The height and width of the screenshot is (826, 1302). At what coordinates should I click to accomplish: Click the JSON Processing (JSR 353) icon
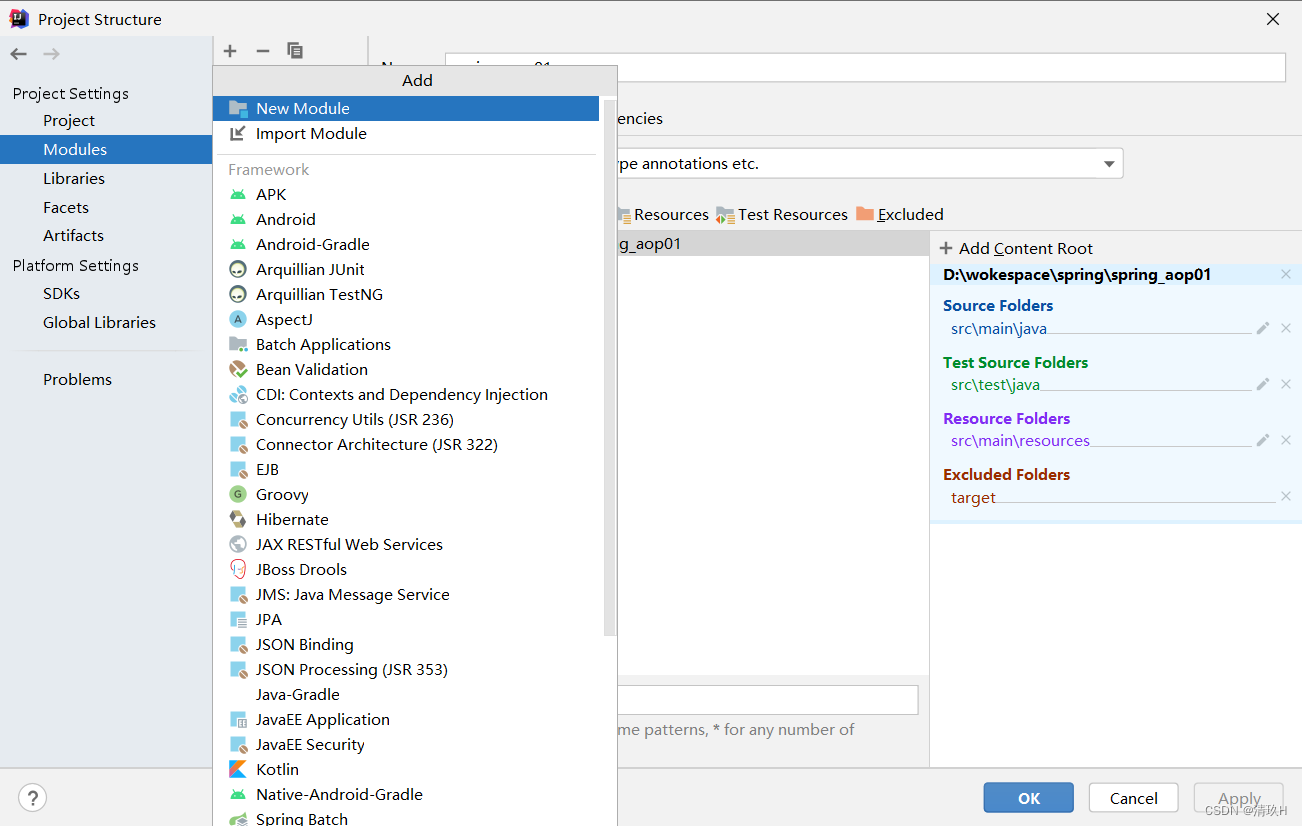coord(238,669)
